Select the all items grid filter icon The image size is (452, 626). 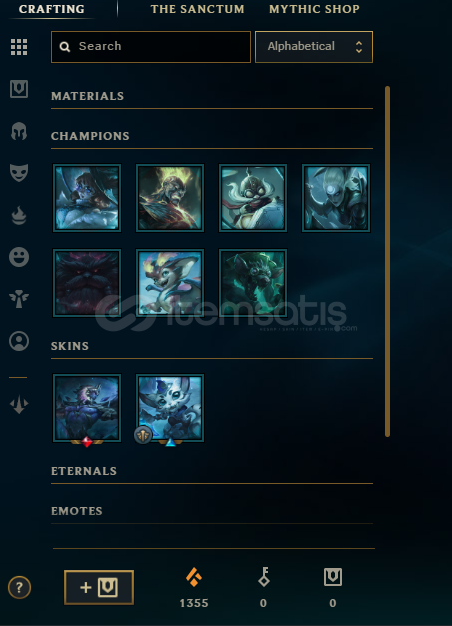pos(19,47)
